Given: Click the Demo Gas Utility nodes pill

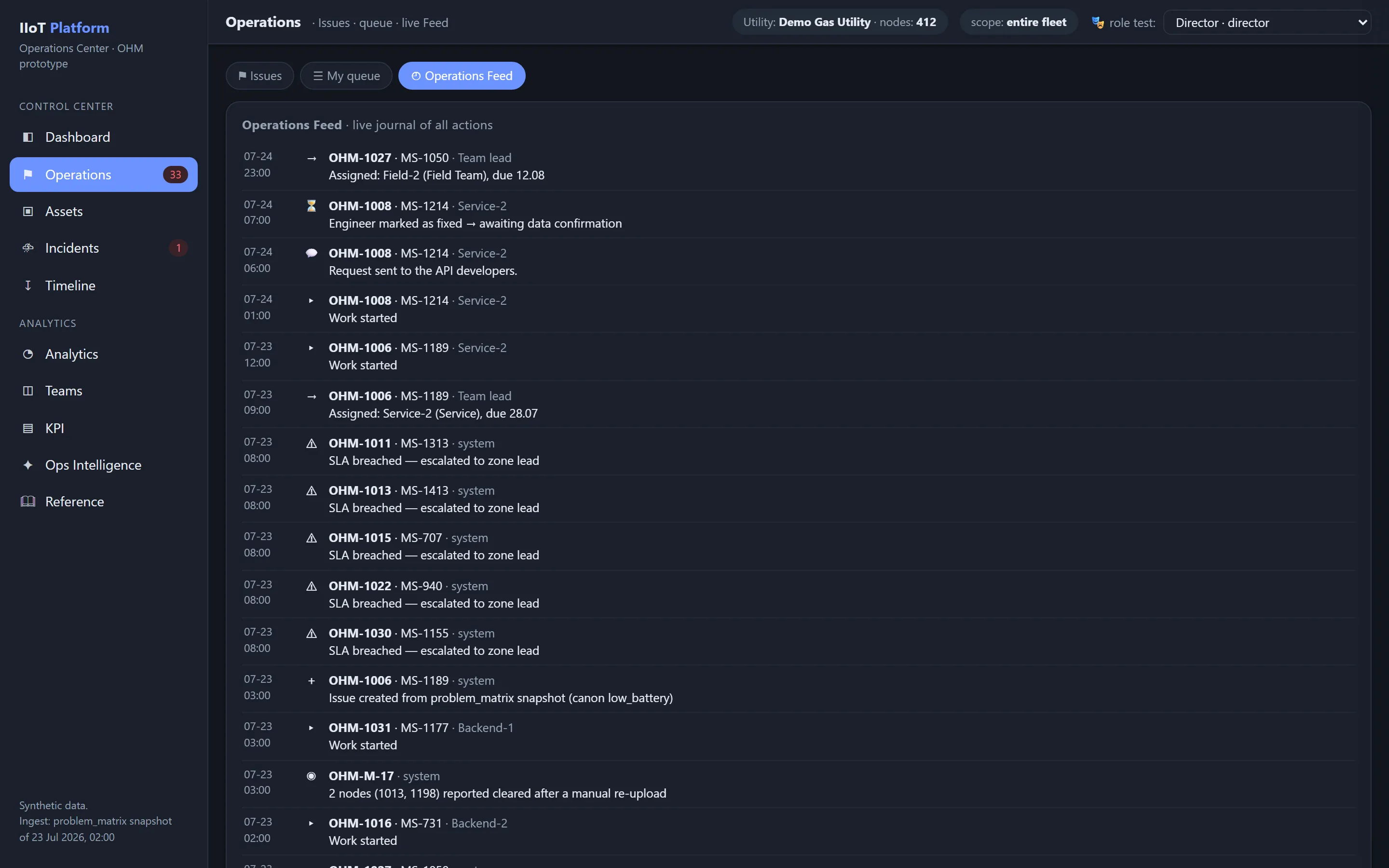Looking at the screenshot, I should click(x=839, y=22).
